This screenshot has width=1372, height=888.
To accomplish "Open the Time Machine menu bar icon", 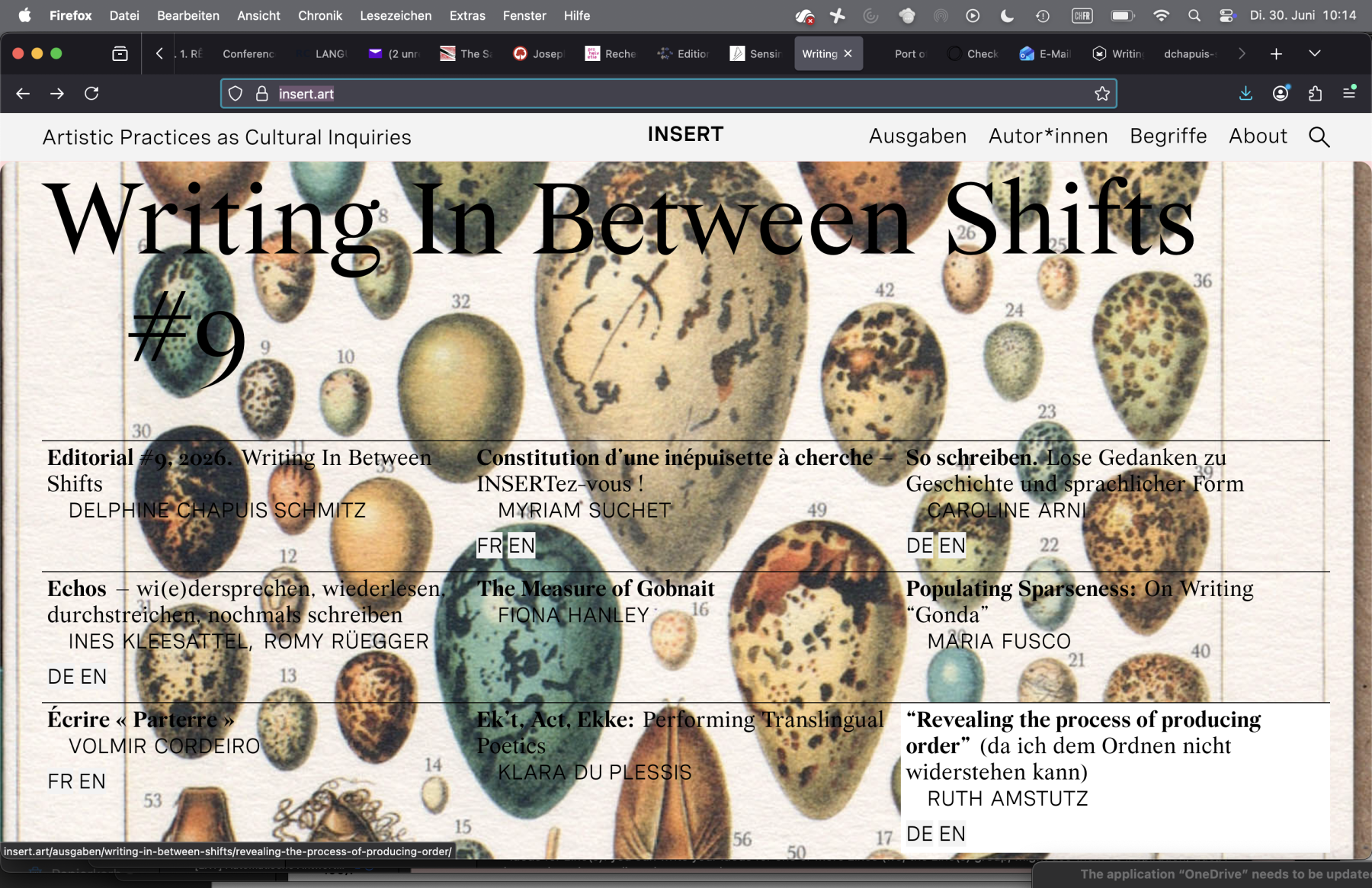I will [1042, 15].
